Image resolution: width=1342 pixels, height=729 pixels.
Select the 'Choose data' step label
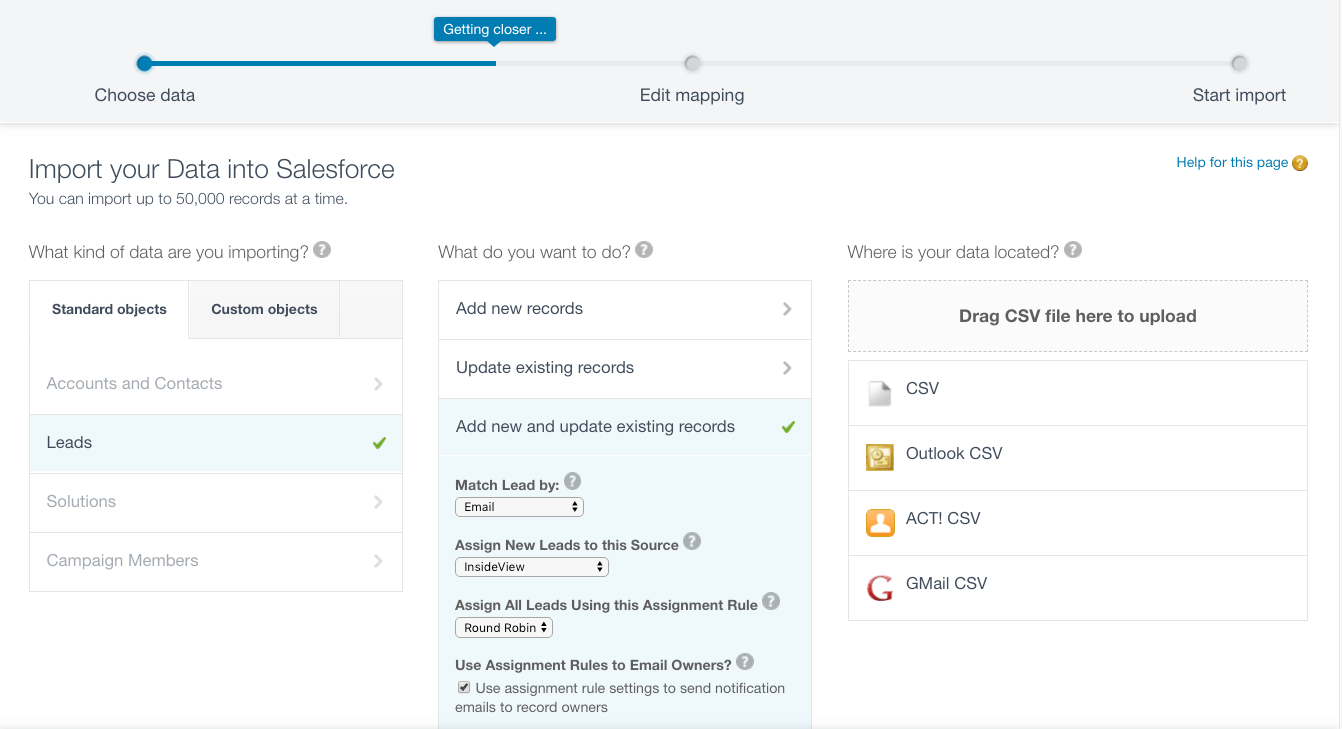tap(145, 96)
